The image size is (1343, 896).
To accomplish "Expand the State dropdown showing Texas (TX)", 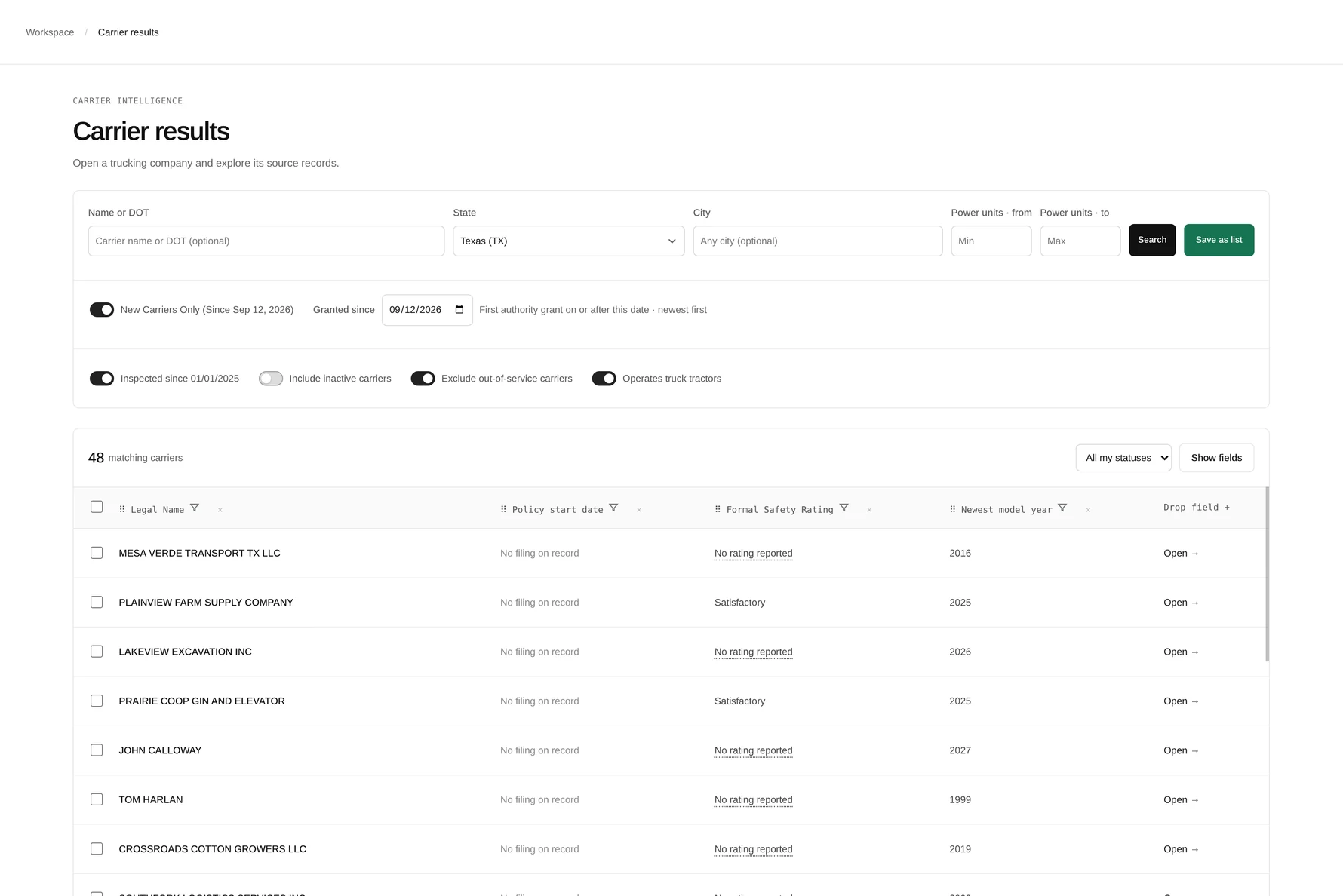I will (569, 241).
